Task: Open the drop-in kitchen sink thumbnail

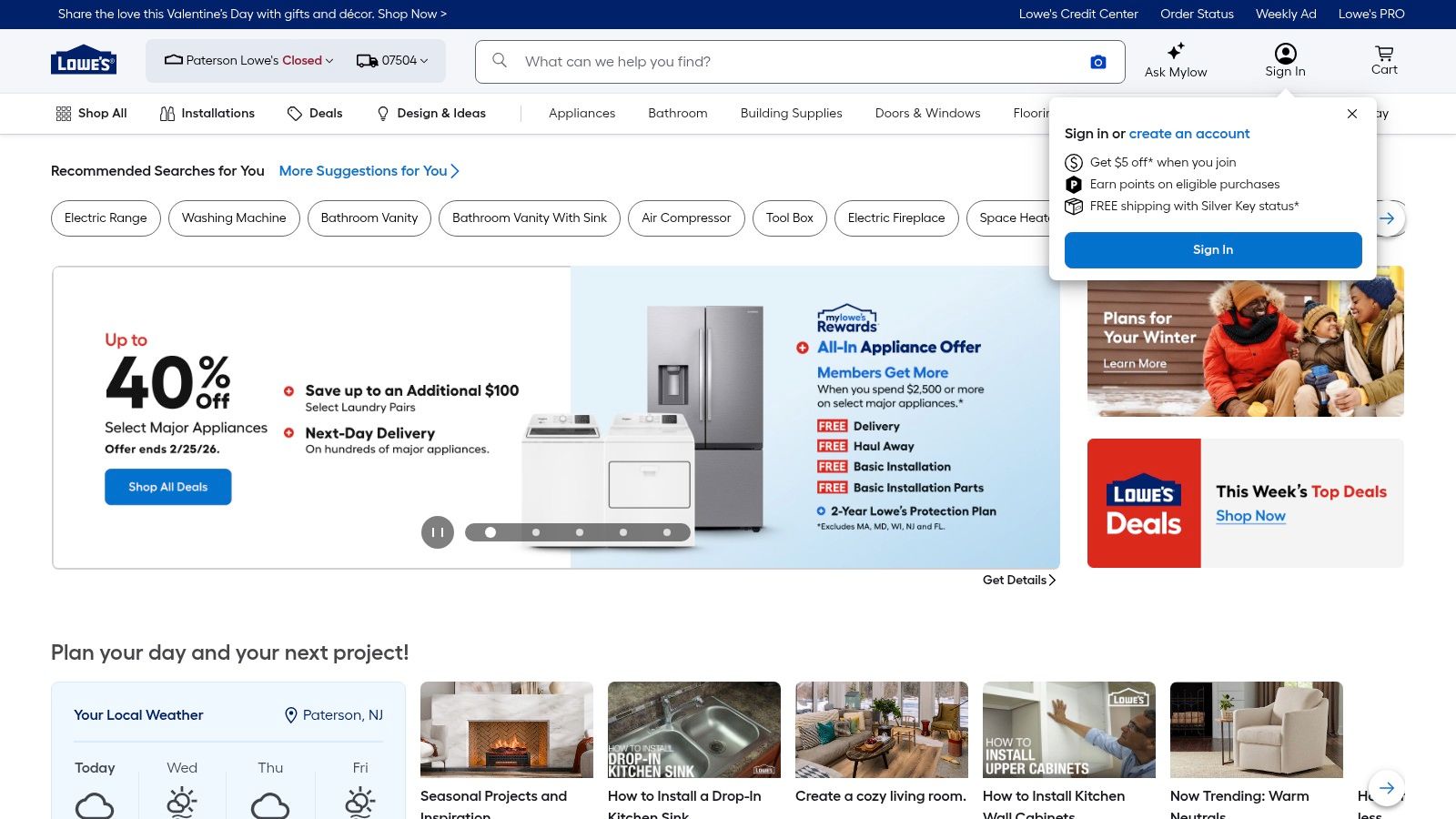Action: 694,730
